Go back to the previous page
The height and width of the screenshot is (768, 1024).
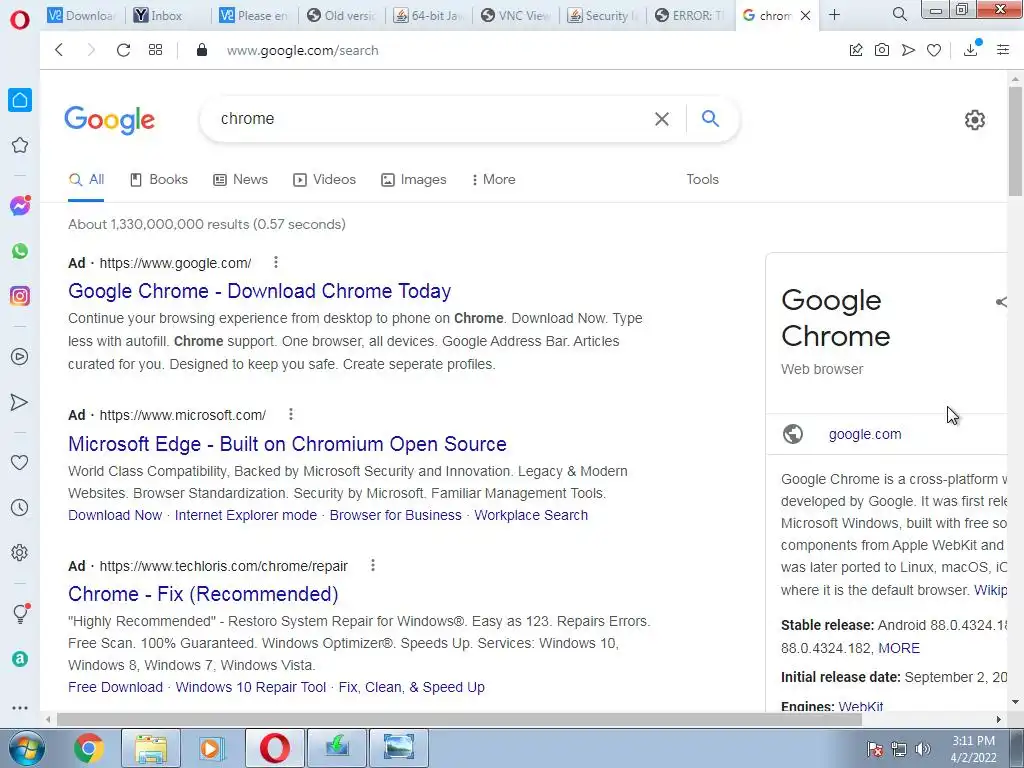pos(59,50)
